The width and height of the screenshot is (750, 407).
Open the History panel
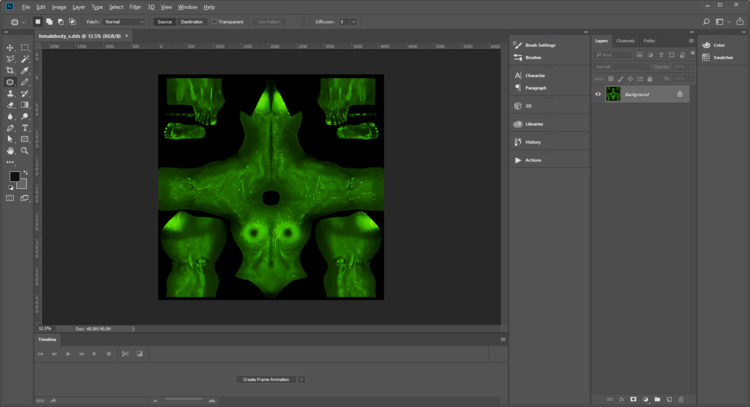(533, 142)
